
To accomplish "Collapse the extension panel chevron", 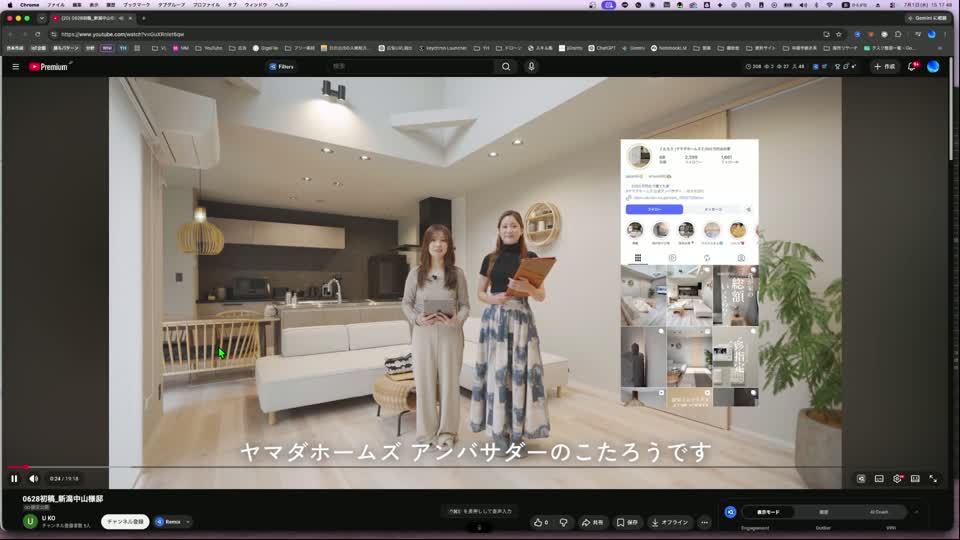I will click(x=917, y=512).
